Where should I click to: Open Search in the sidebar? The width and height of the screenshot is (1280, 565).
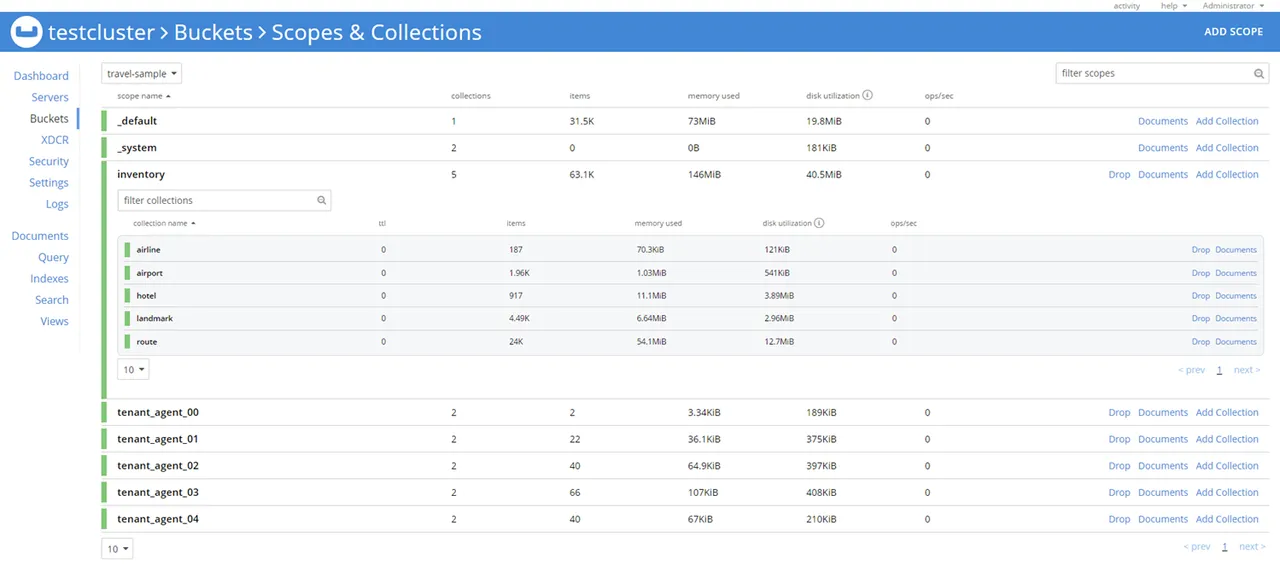click(52, 300)
